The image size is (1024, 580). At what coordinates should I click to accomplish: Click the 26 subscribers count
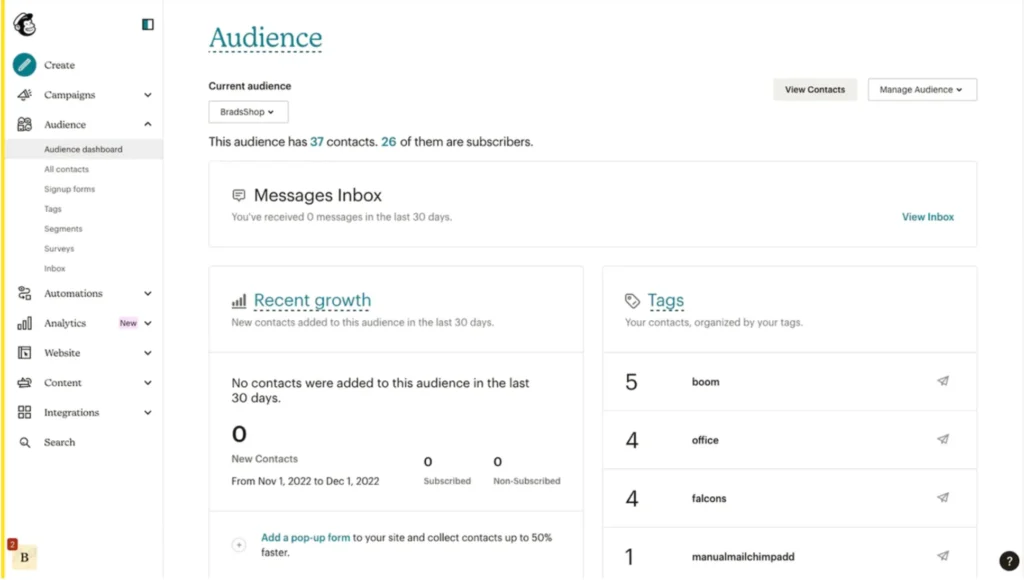pyautogui.click(x=389, y=142)
